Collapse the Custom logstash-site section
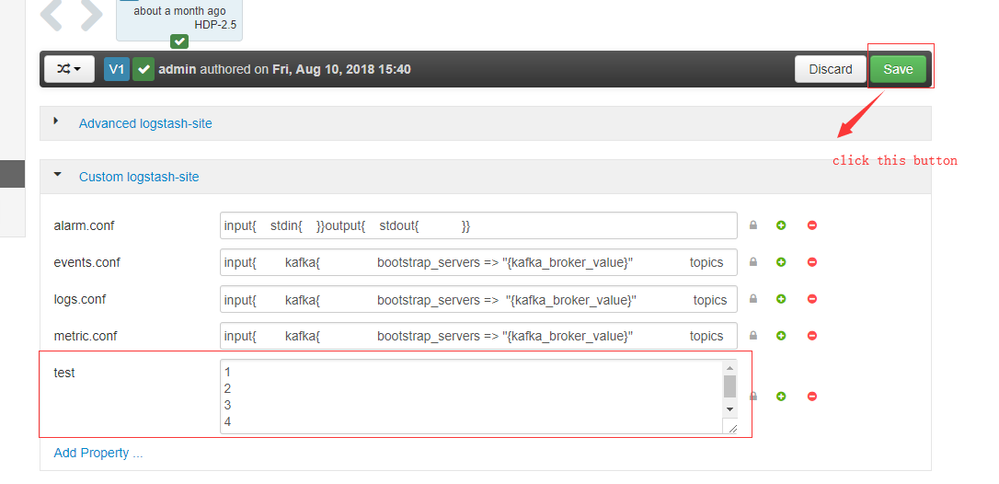The image size is (999, 484). (58, 173)
